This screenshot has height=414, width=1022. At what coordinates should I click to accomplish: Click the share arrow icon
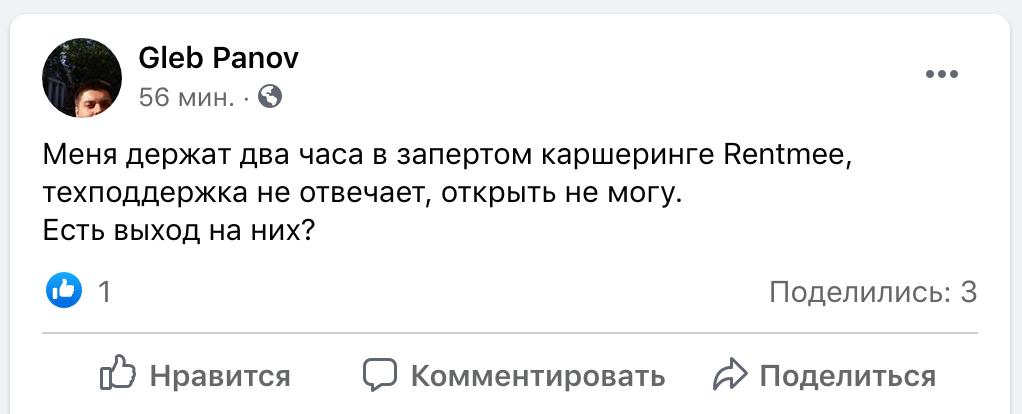point(730,375)
